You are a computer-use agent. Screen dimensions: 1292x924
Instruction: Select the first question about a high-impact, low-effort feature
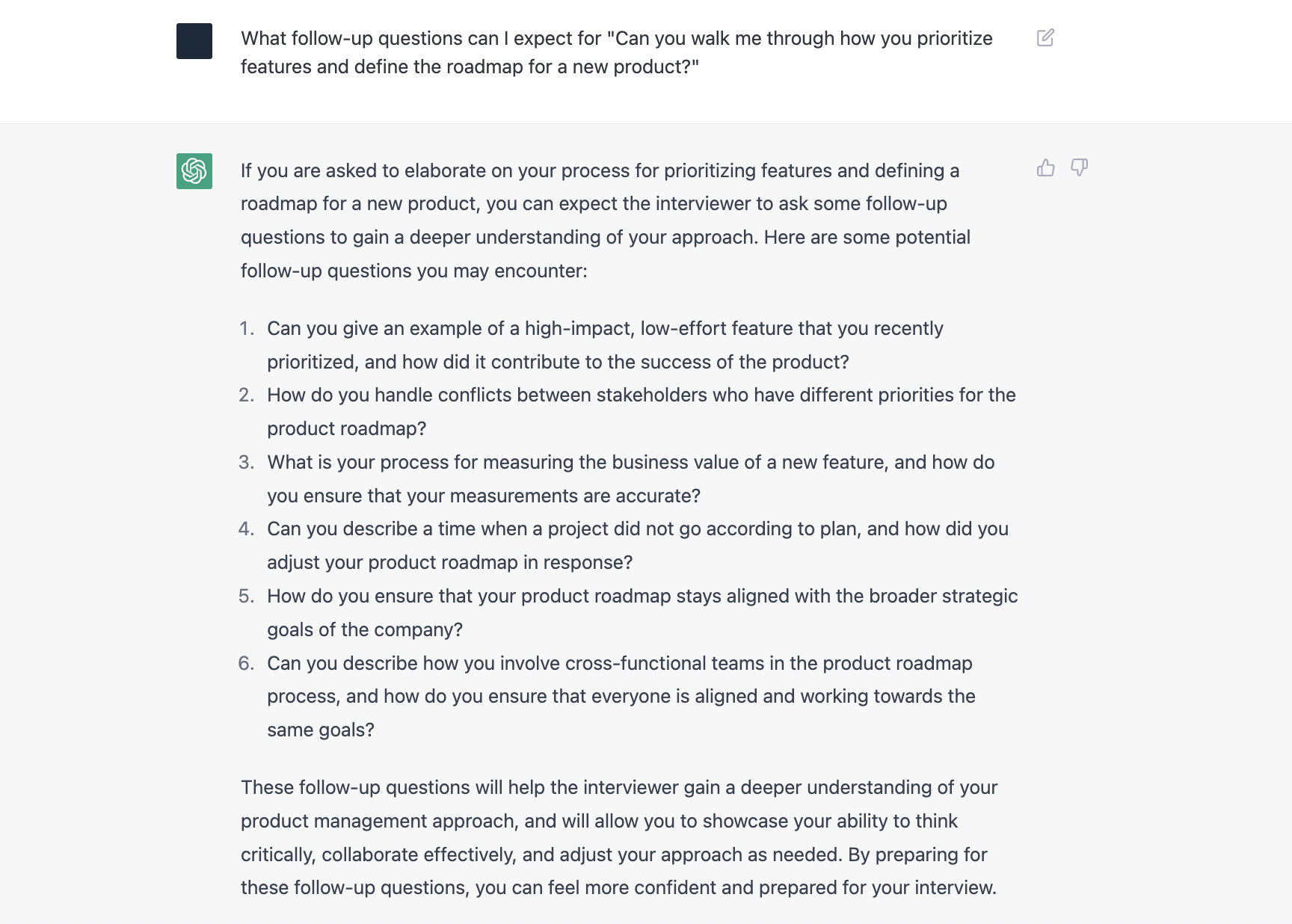[x=605, y=345]
